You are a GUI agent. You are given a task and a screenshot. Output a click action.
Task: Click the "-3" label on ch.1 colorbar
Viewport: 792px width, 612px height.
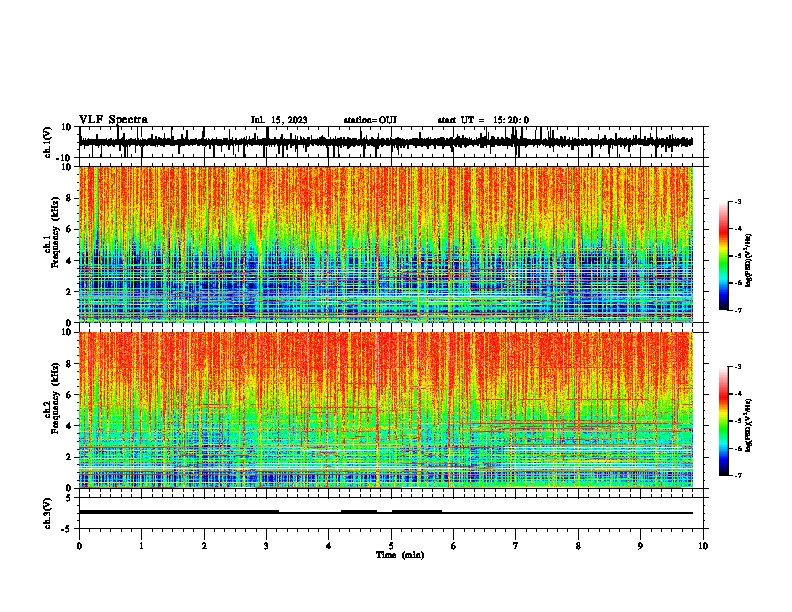738,201
